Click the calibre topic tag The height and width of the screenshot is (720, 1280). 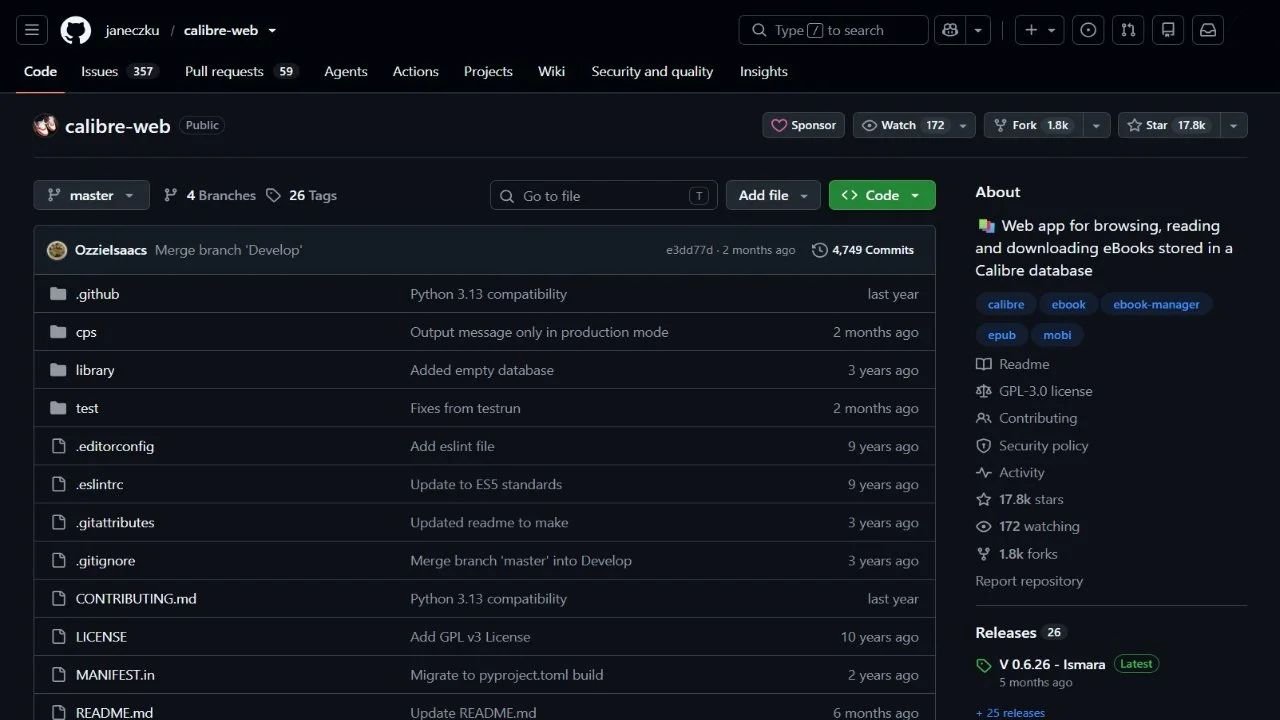point(1006,304)
